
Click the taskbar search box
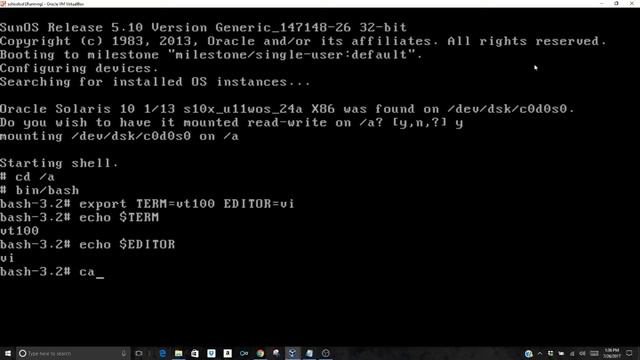click(x=73, y=353)
